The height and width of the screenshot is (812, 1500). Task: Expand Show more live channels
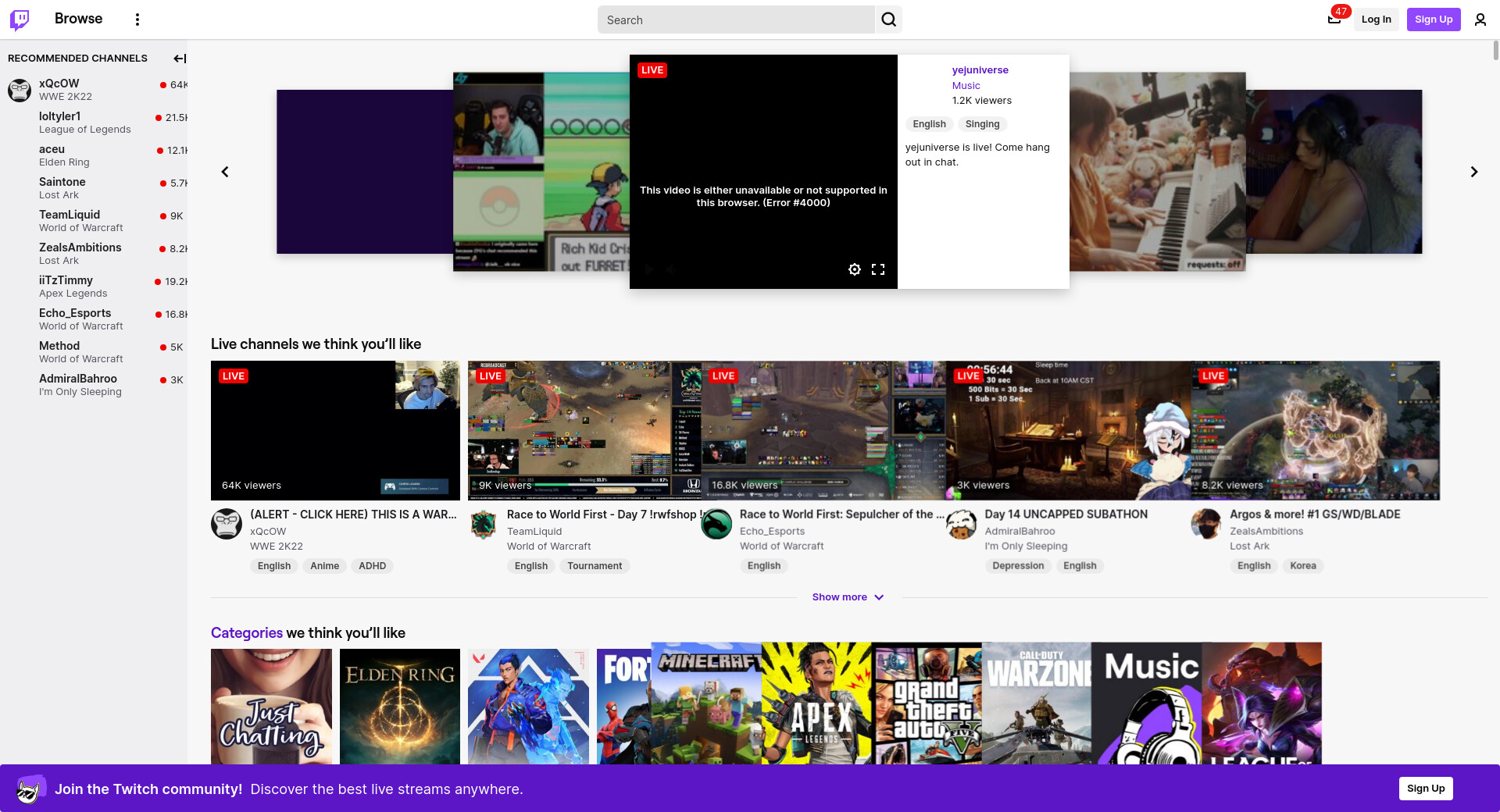pos(848,597)
